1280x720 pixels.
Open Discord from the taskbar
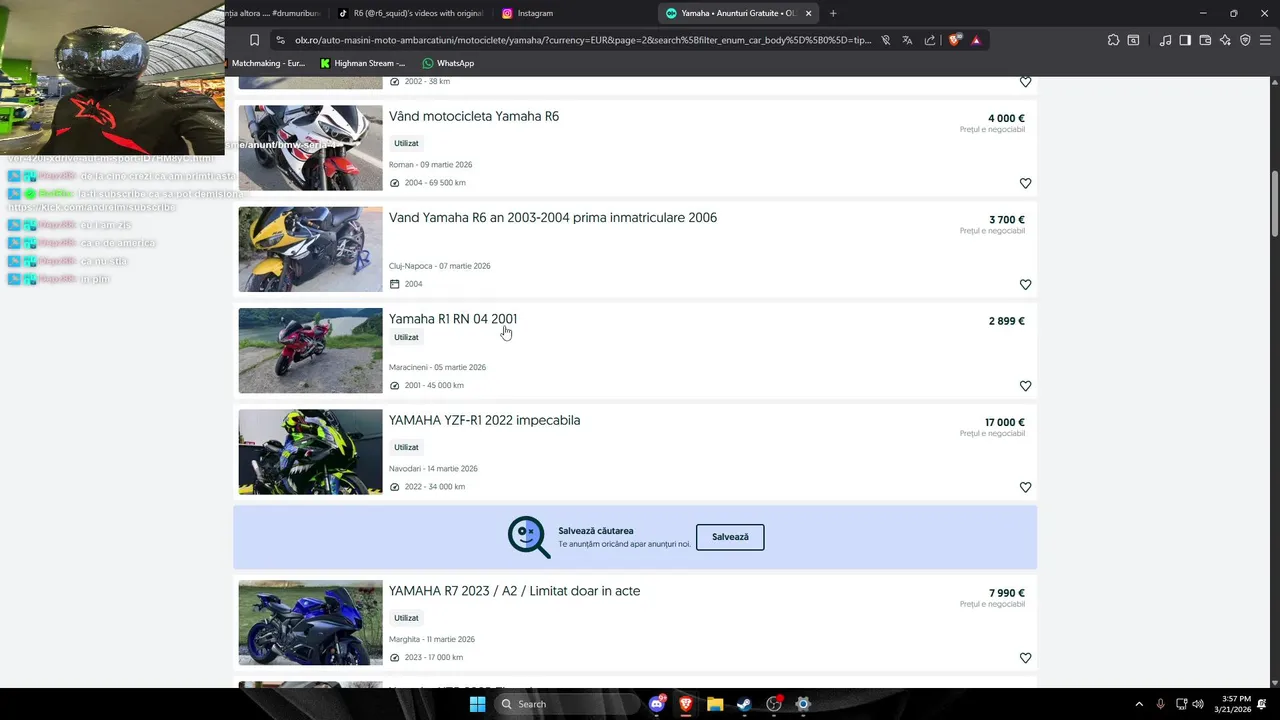[x=657, y=704]
